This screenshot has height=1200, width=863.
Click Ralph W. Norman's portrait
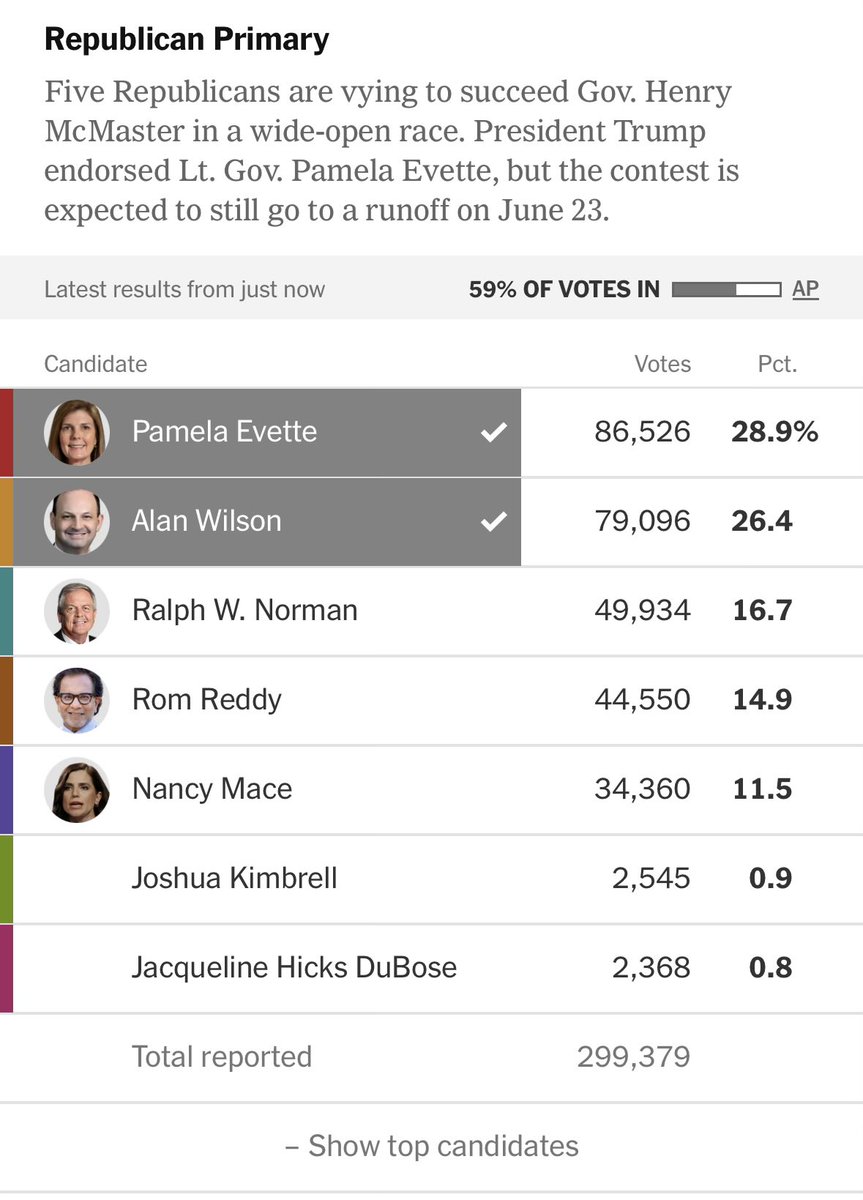tap(76, 611)
